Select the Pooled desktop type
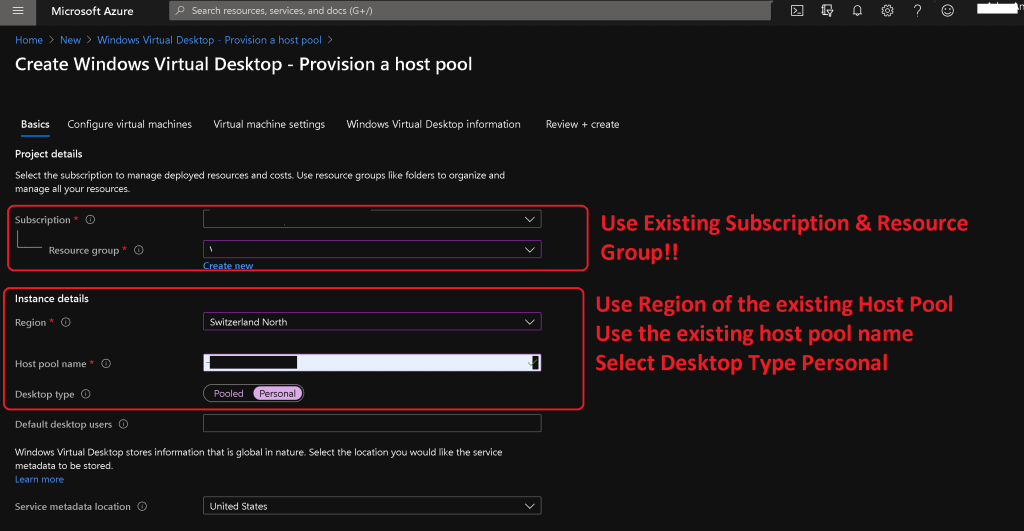Viewport: 1024px width, 531px height. (229, 393)
